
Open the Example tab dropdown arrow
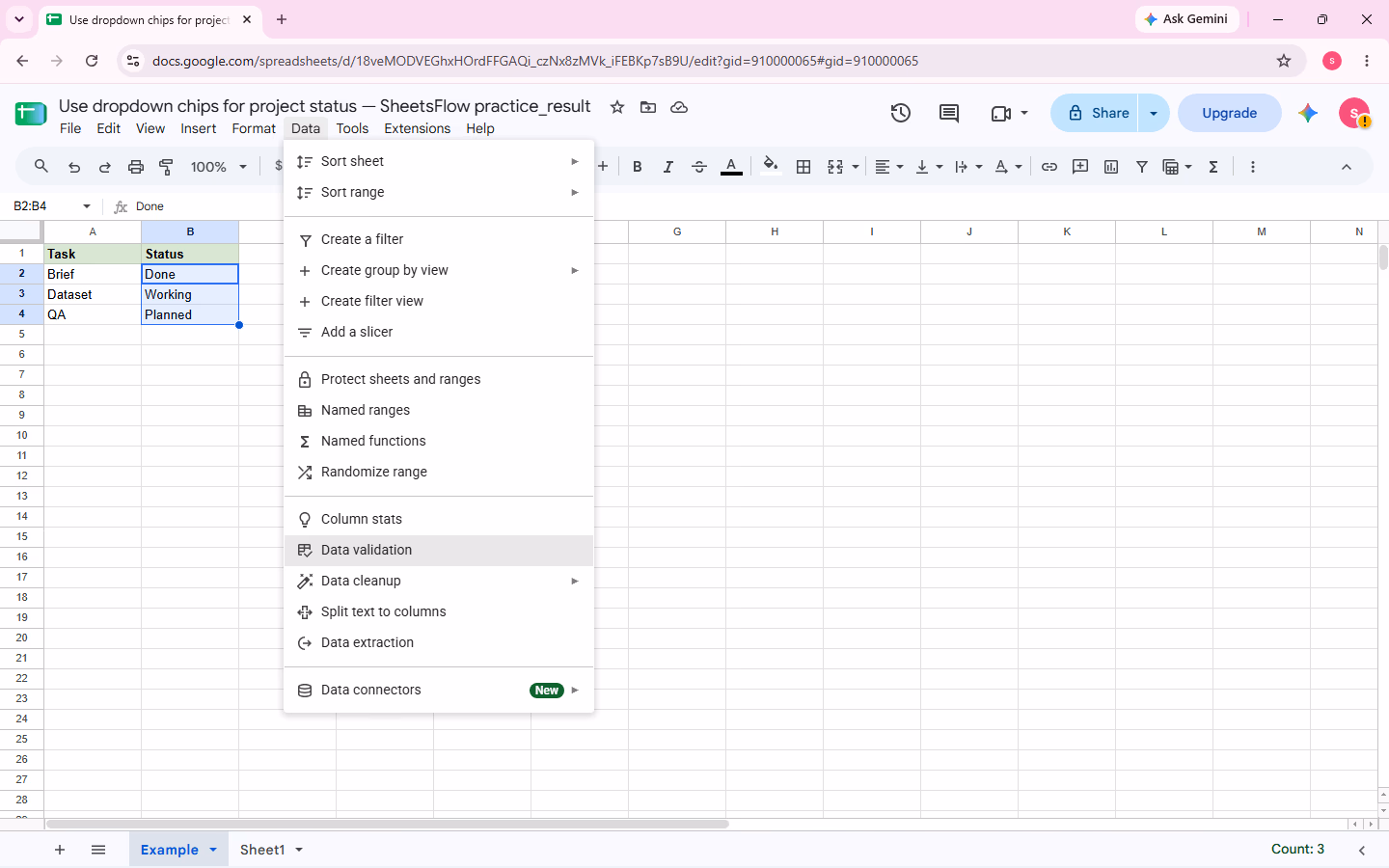pos(213,850)
